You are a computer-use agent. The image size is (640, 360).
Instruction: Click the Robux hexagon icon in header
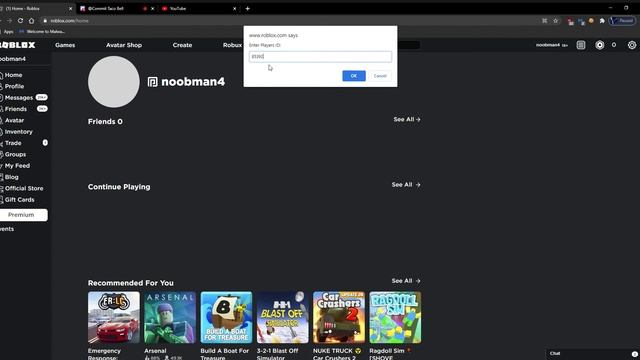coord(600,45)
